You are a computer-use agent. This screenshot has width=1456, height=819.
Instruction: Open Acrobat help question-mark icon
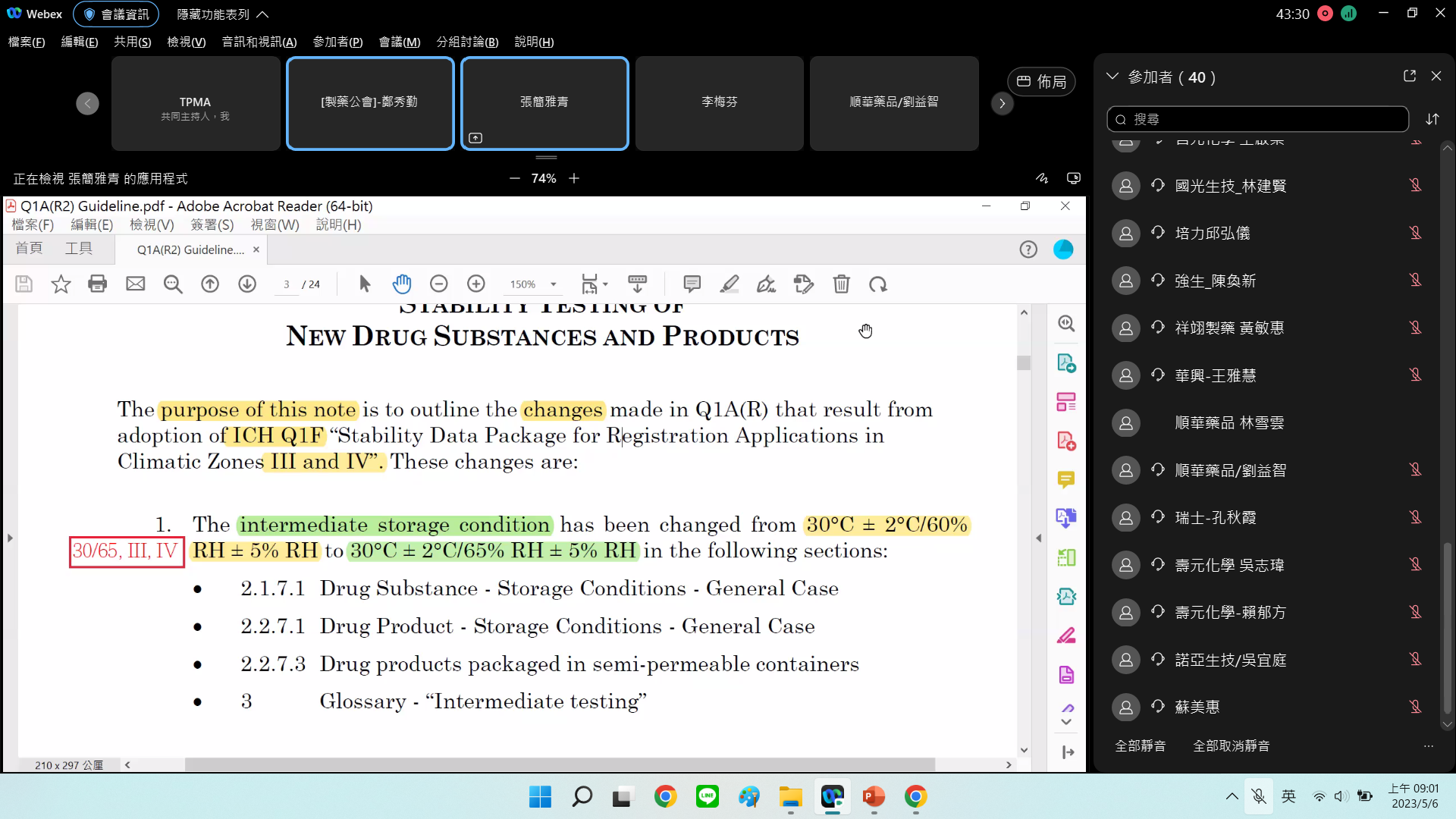point(1028,249)
